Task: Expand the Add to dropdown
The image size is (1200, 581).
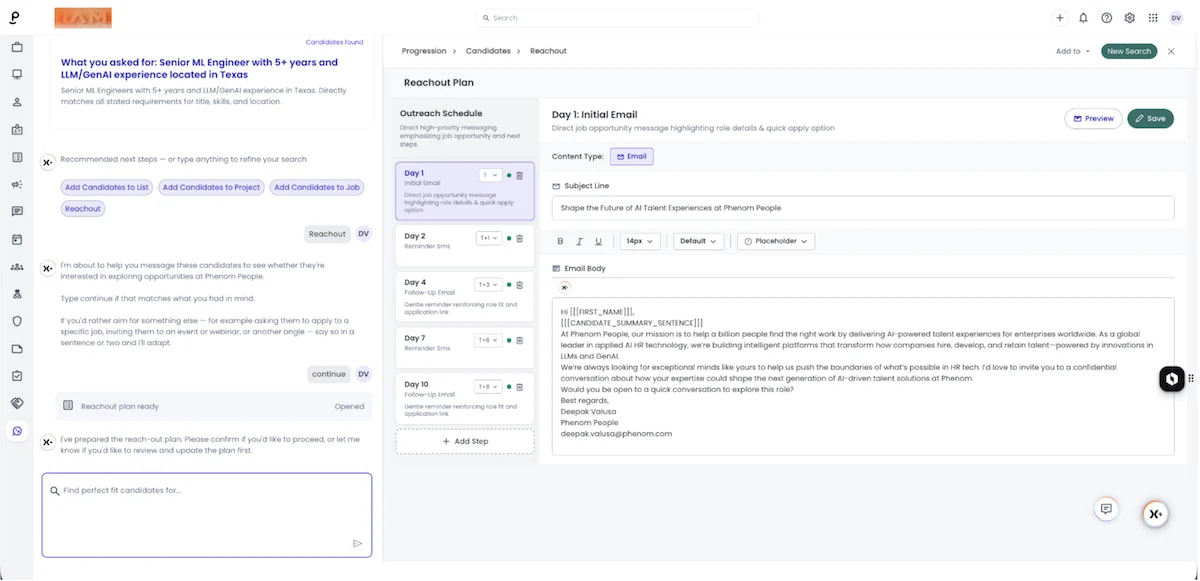Action: point(1073,51)
